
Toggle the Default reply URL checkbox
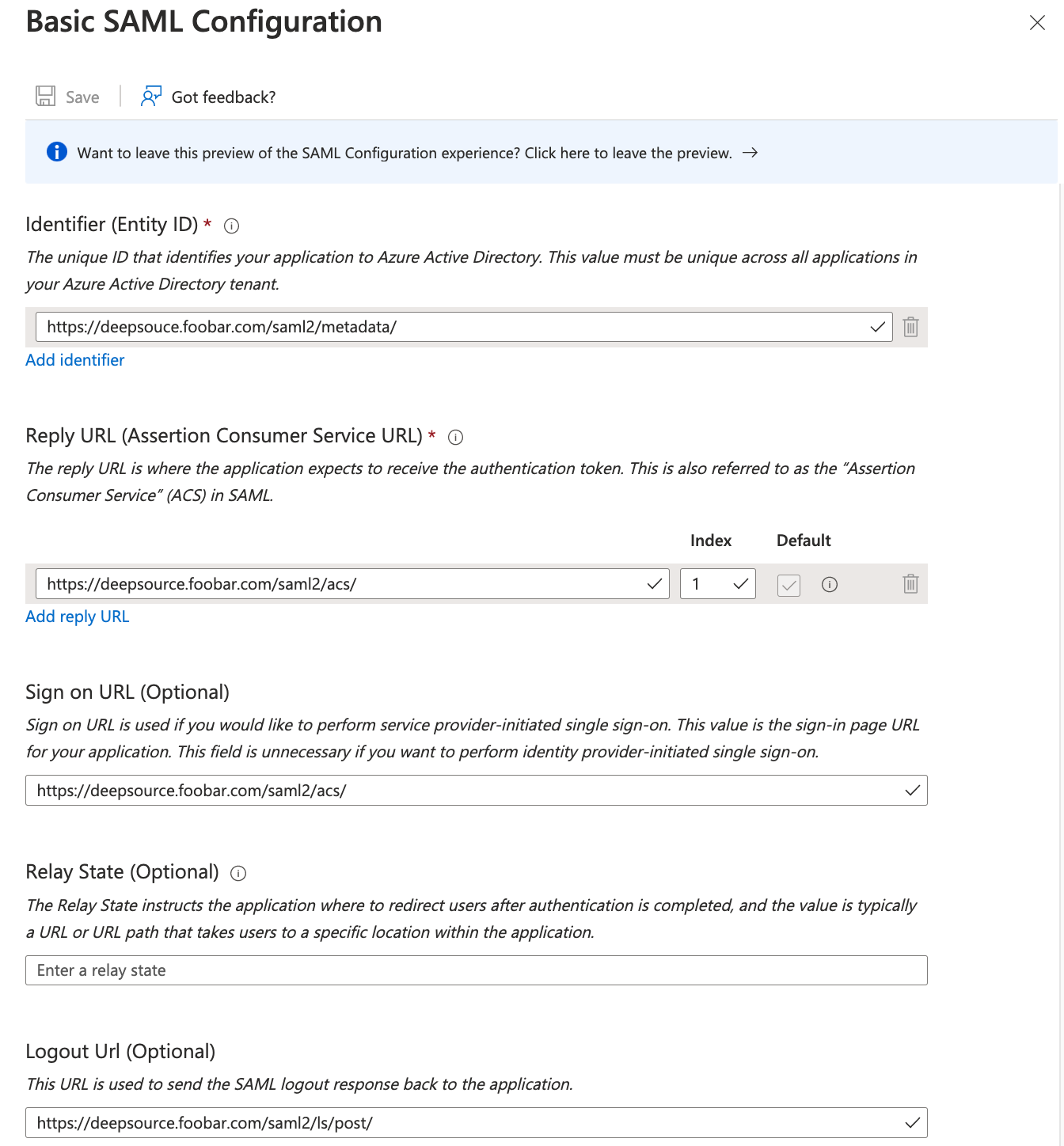pos(788,585)
